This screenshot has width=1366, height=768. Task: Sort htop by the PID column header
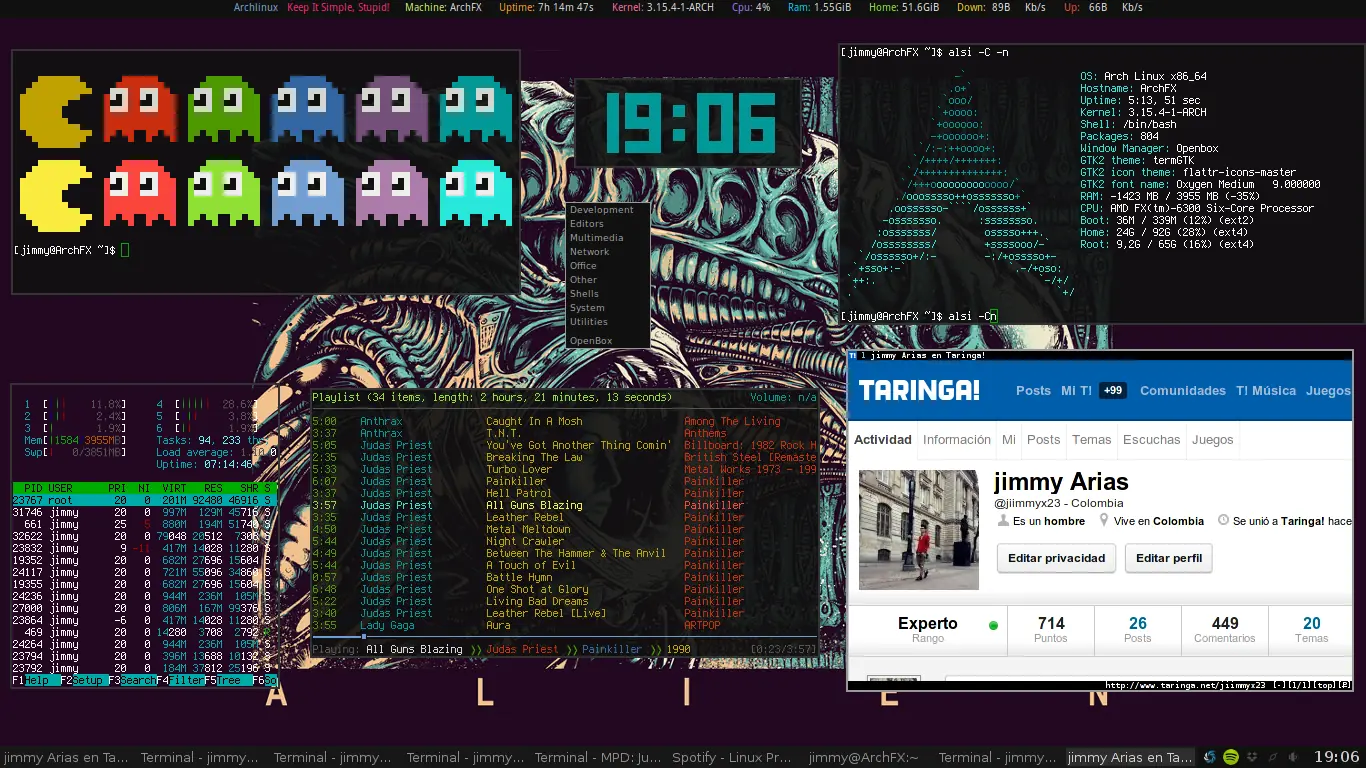click(34, 488)
